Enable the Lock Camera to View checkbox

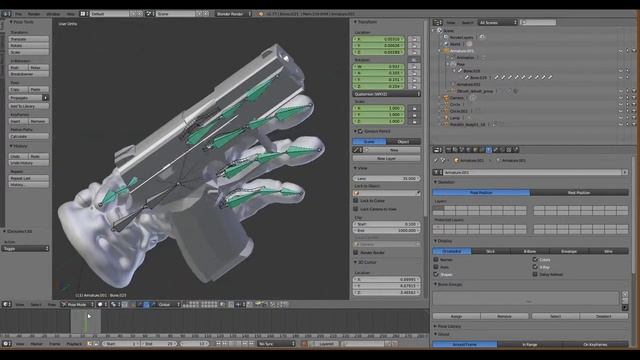[356, 209]
